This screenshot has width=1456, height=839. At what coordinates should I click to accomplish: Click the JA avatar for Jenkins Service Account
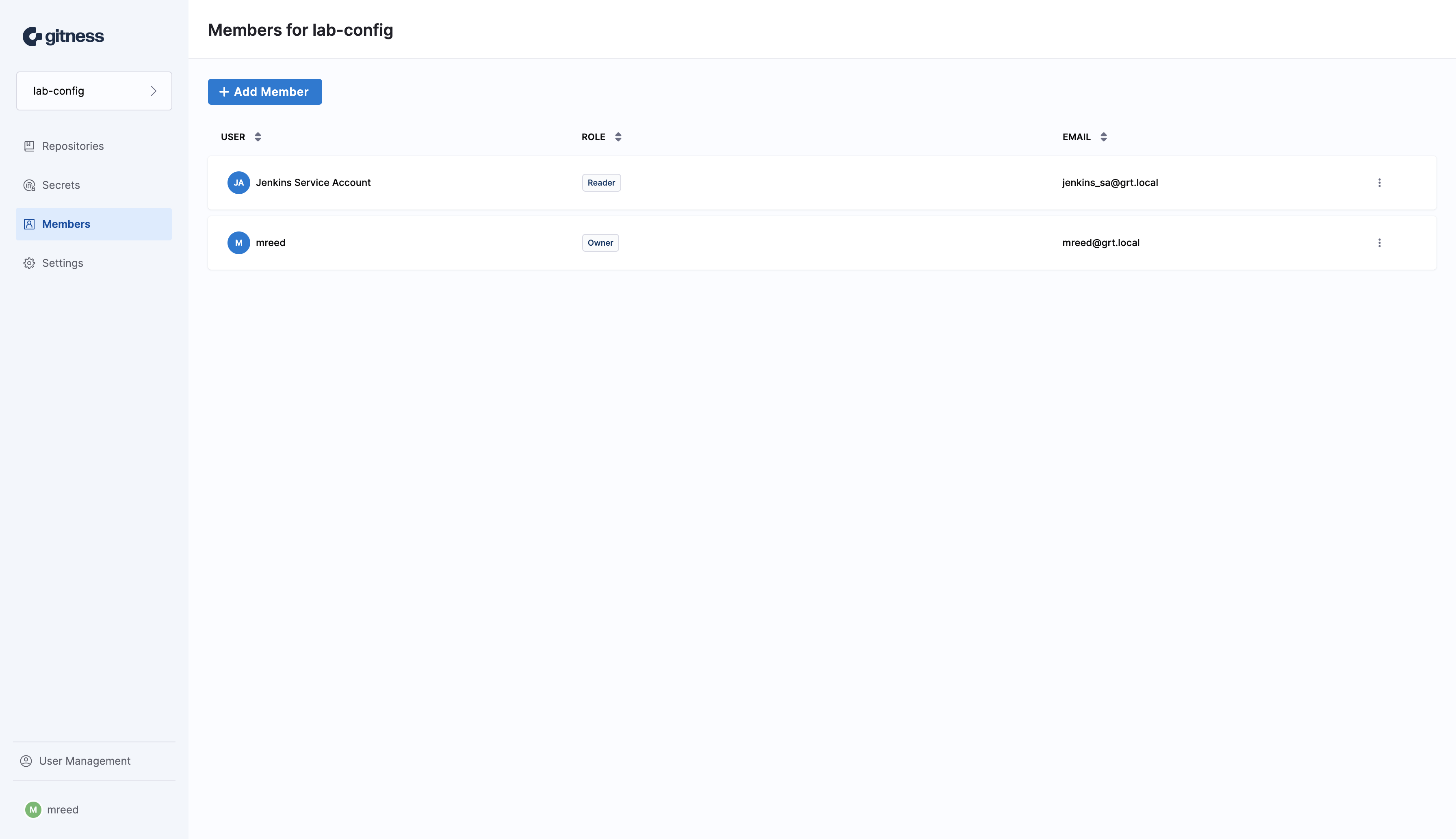(238, 183)
